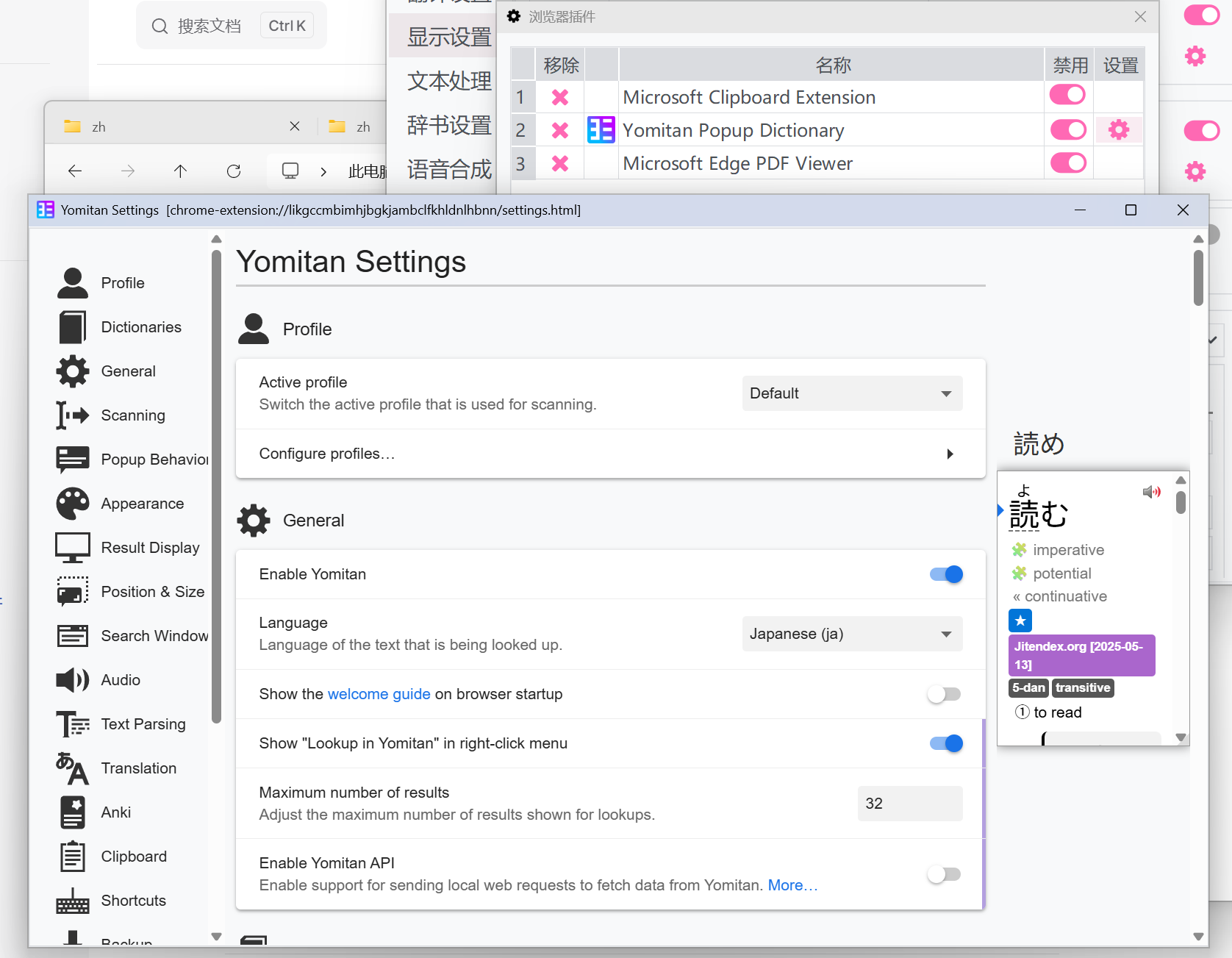Open 辞书设置 menu item

(x=449, y=125)
